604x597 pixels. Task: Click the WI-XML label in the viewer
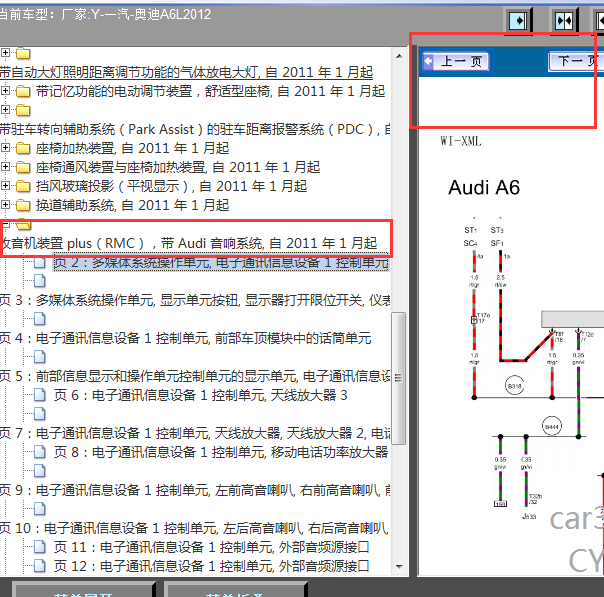pos(461,141)
